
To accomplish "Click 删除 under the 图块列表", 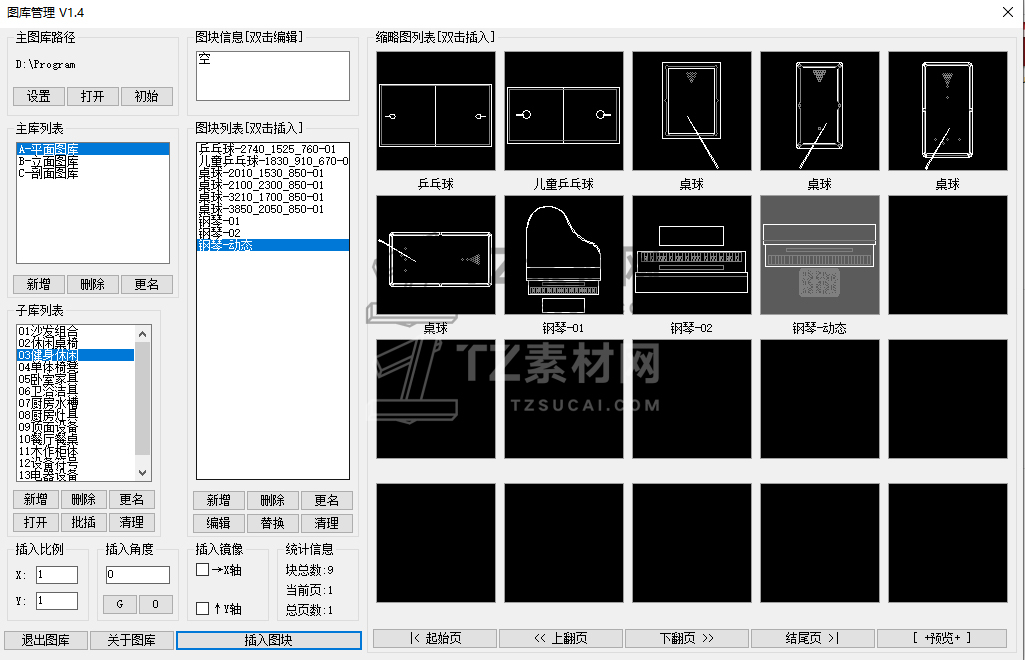I will coord(273,500).
